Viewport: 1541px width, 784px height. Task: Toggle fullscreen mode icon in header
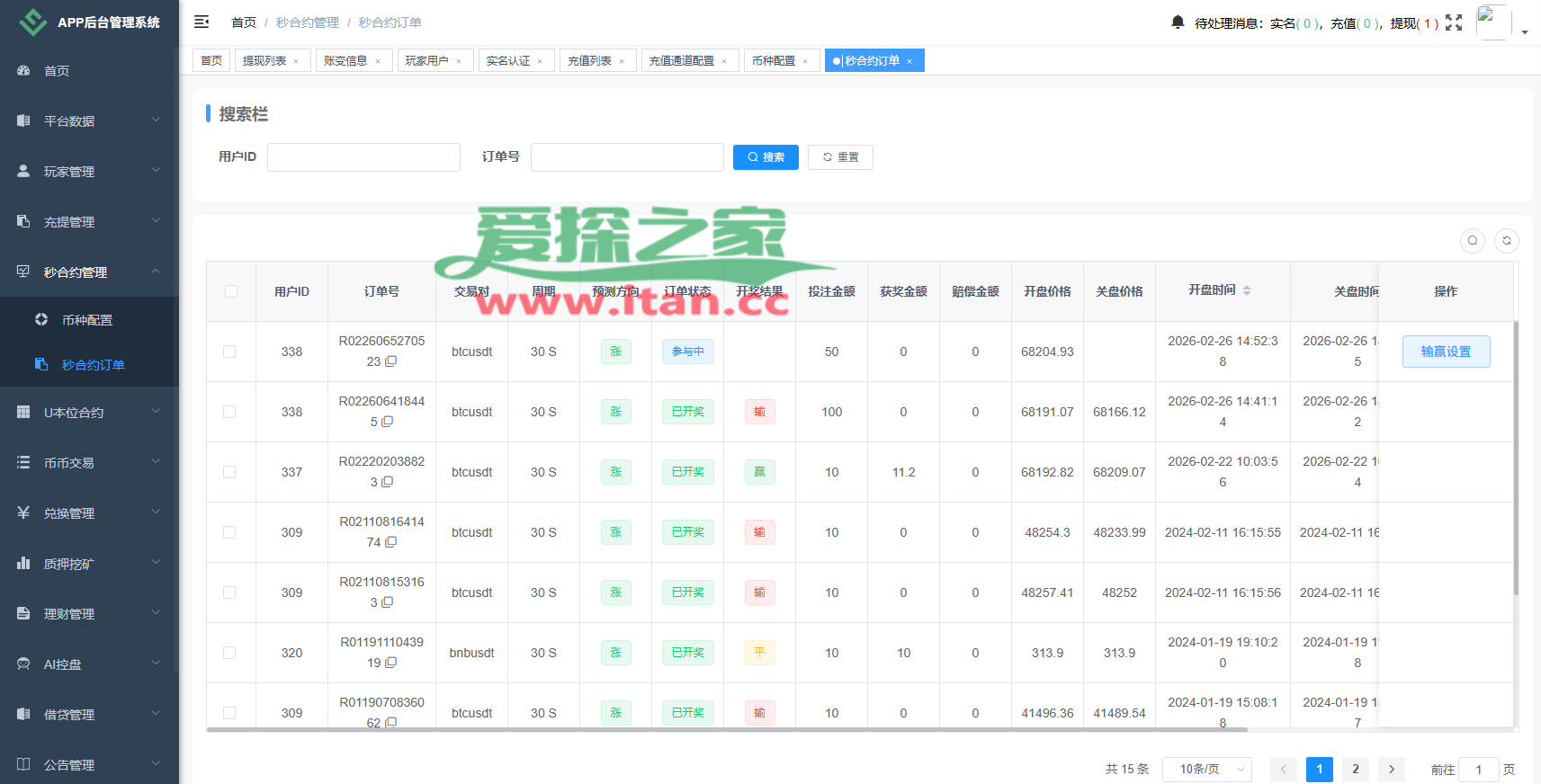pos(1454,22)
